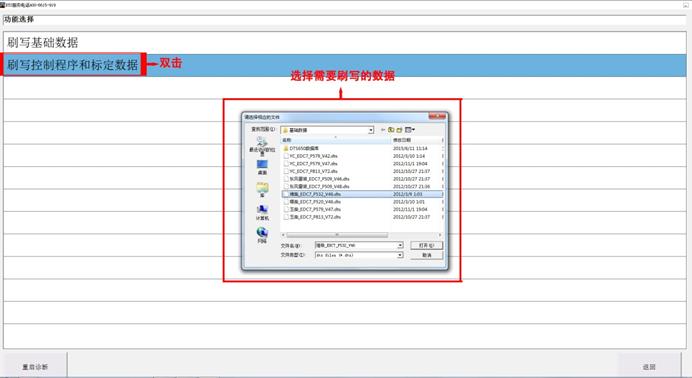Select the 刷写控制程序和标定数据 function row
Image resolution: width=692 pixels, height=378 pixels.
pos(345,65)
